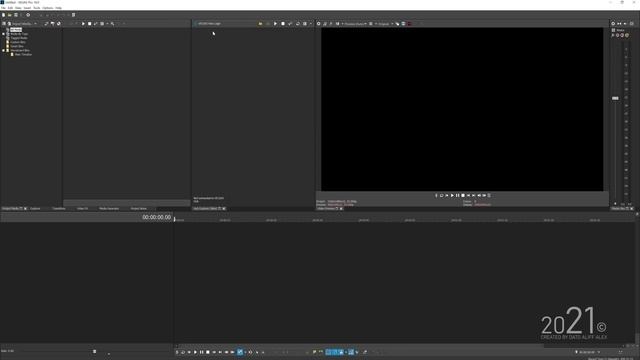Click the record button in timeline transport
Viewport: 640px width, 360px height.
(177, 352)
